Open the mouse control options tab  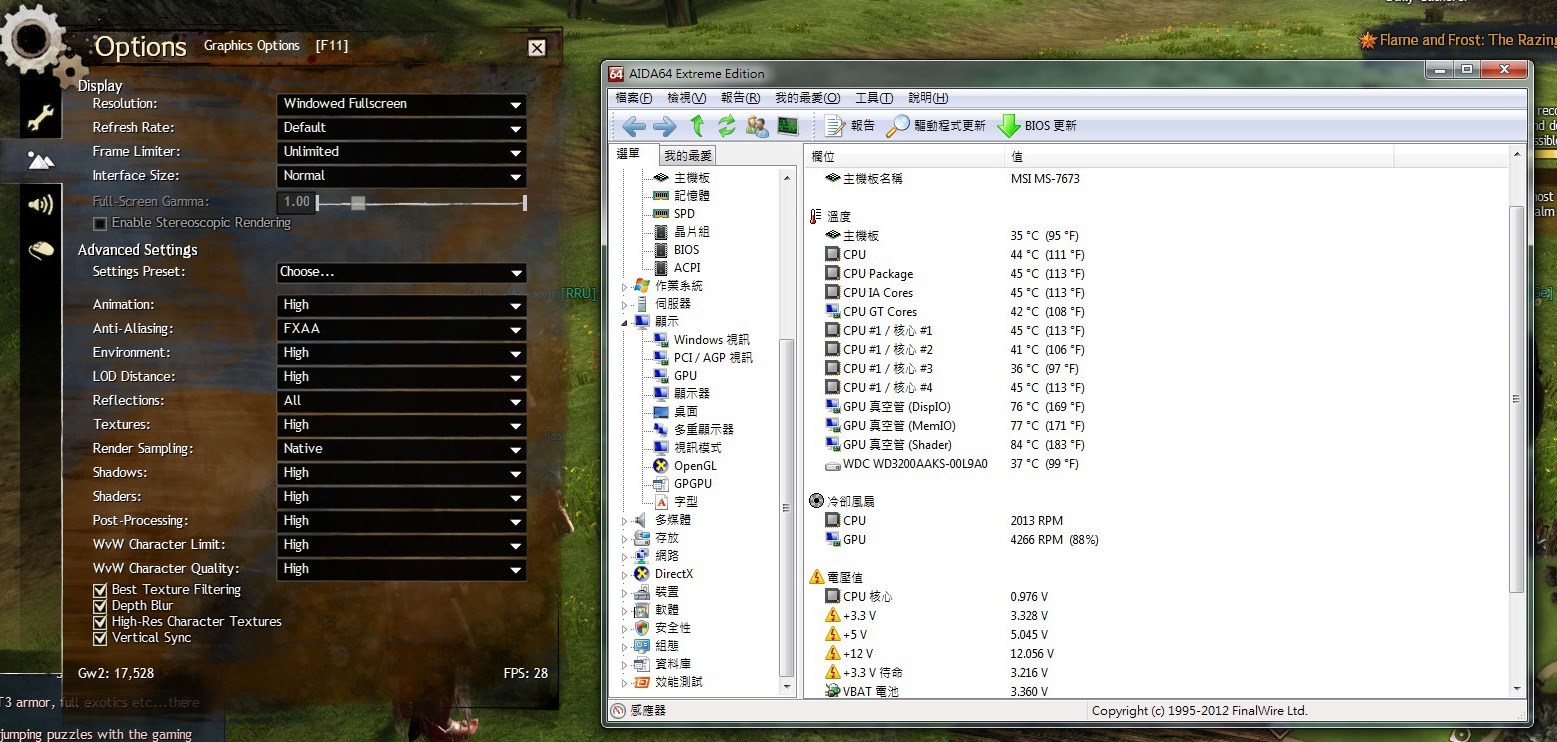click(x=40, y=249)
